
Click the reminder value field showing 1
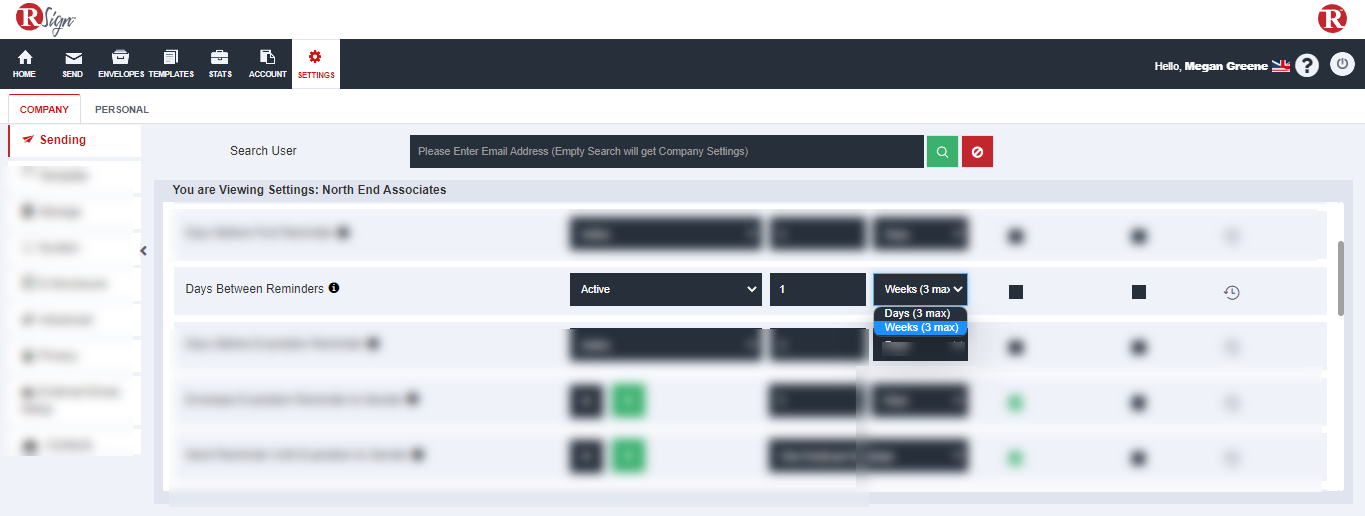coord(818,289)
